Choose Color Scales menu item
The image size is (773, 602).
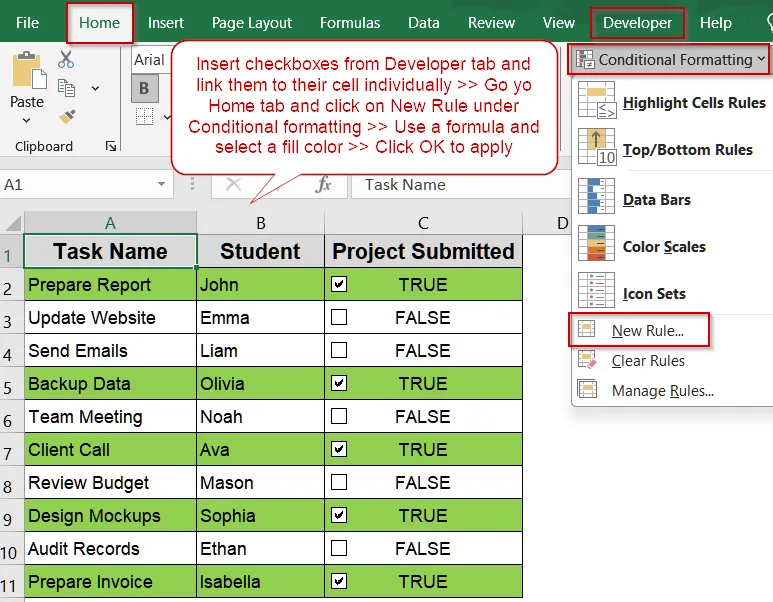pyautogui.click(x=673, y=245)
